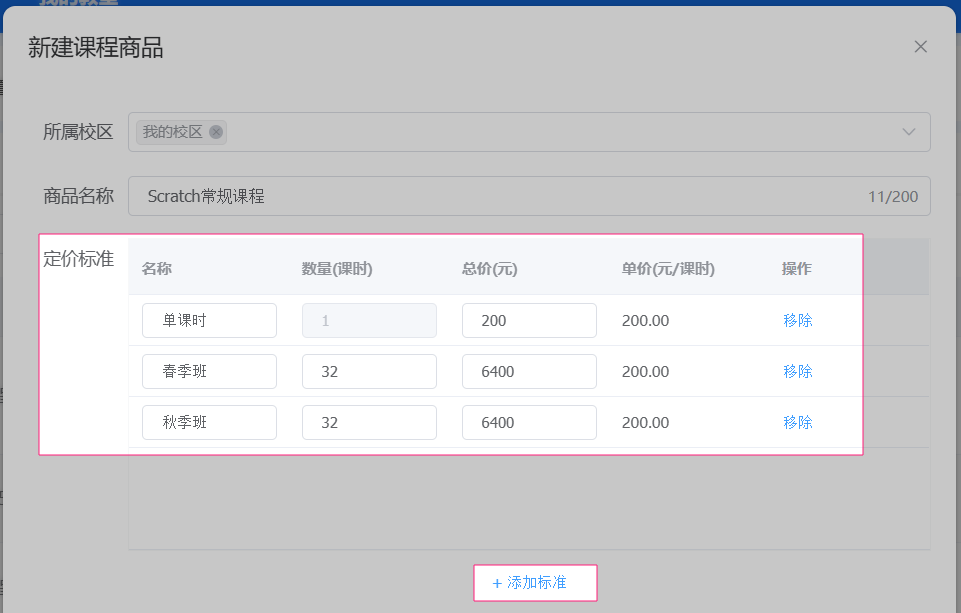Viewport: 961px width, 613px height.
Task: Click the 名称 column header
Action: [156, 268]
